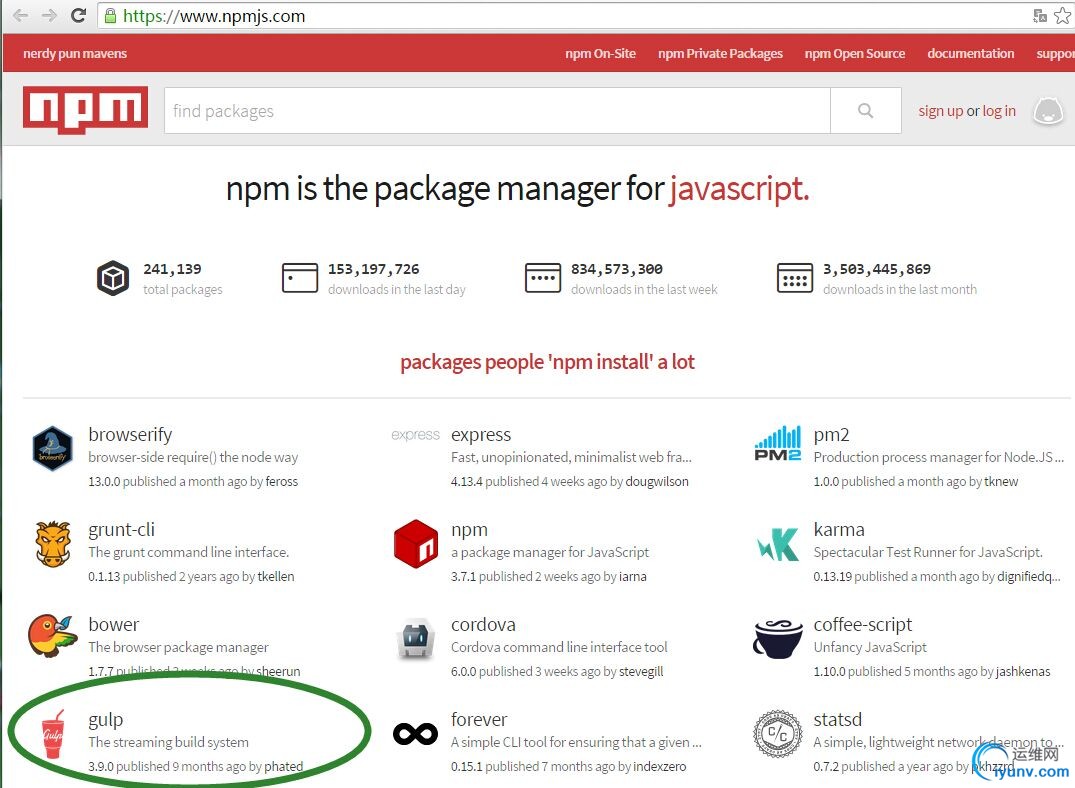
Task: Click the 241,139 total packages count
Action: point(172,269)
